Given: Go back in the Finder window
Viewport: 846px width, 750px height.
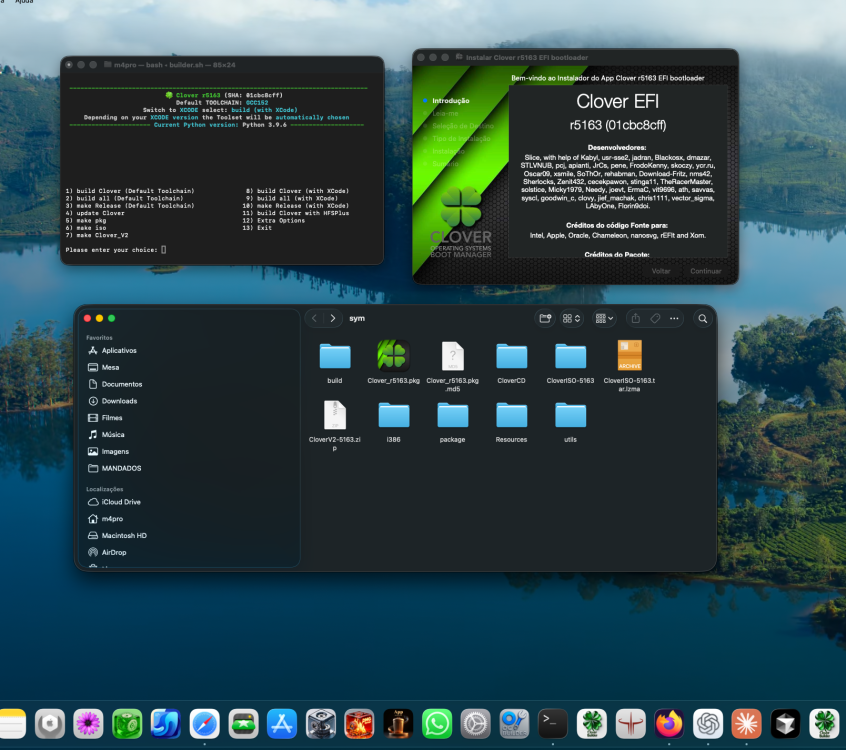Looking at the screenshot, I should [x=315, y=318].
